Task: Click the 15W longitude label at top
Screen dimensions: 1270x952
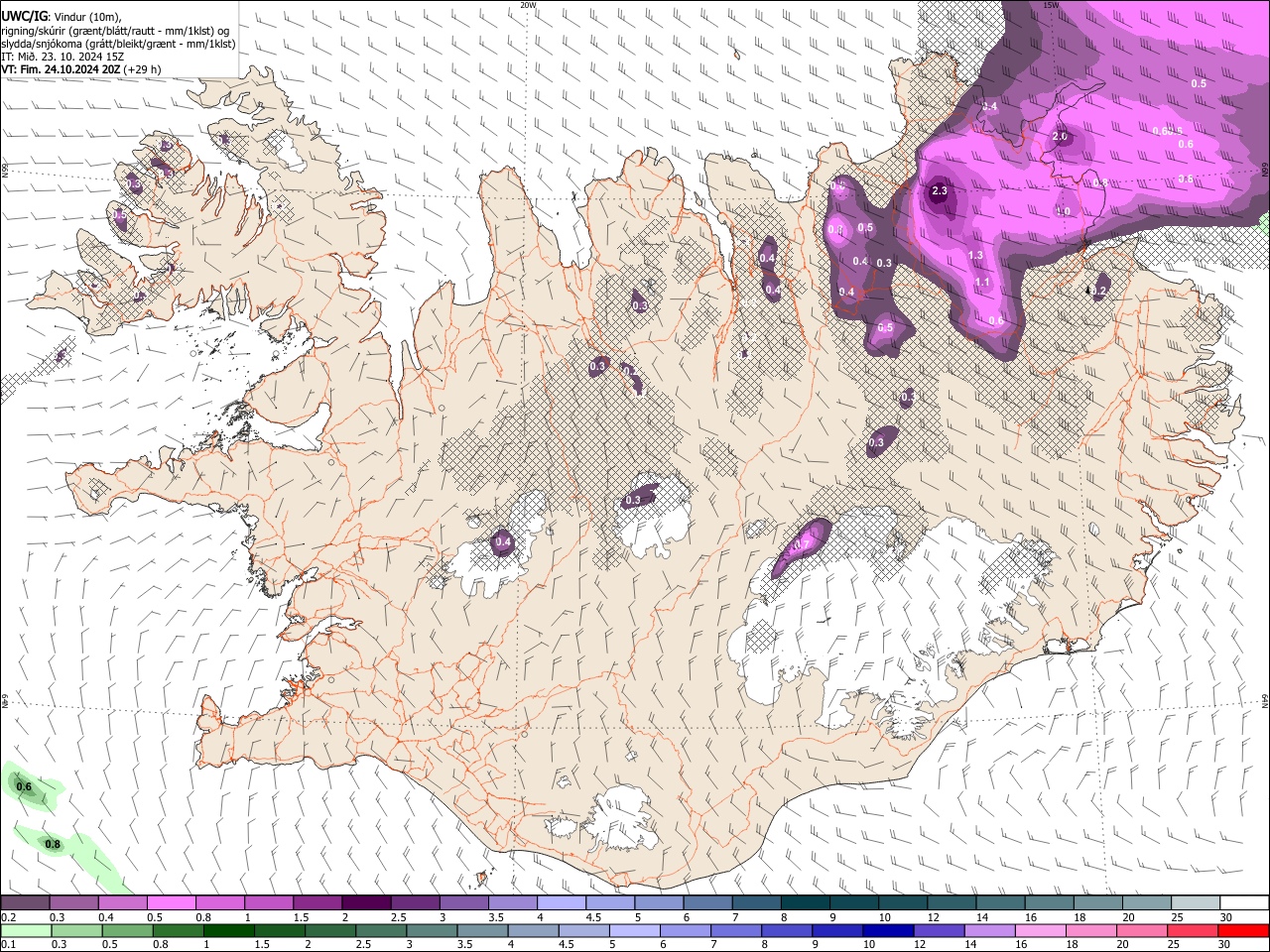Action: (1051, 5)
